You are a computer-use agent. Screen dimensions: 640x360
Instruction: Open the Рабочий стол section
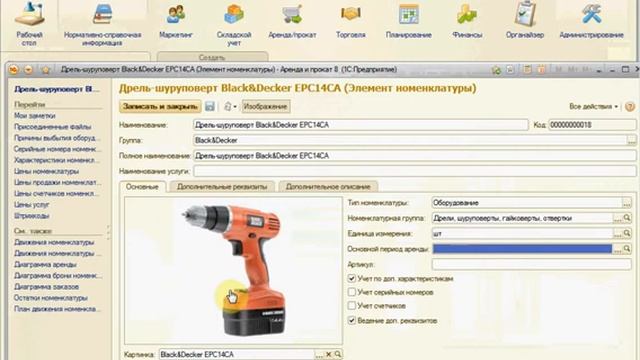pos(29,24)
